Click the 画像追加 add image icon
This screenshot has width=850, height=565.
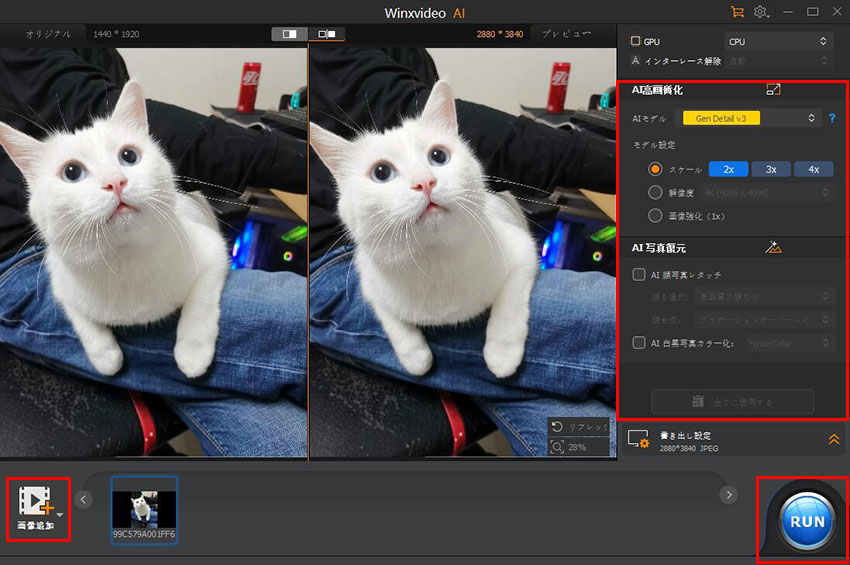[34, 500]
